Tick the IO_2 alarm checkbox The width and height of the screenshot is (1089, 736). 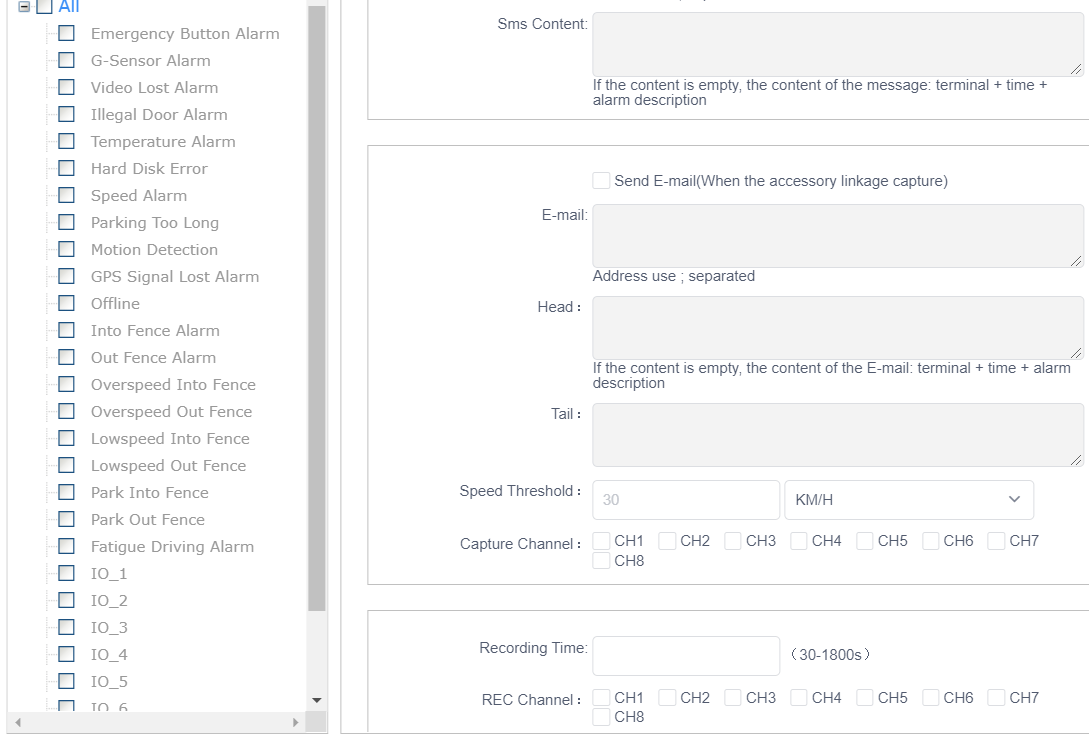click(67, 600)
